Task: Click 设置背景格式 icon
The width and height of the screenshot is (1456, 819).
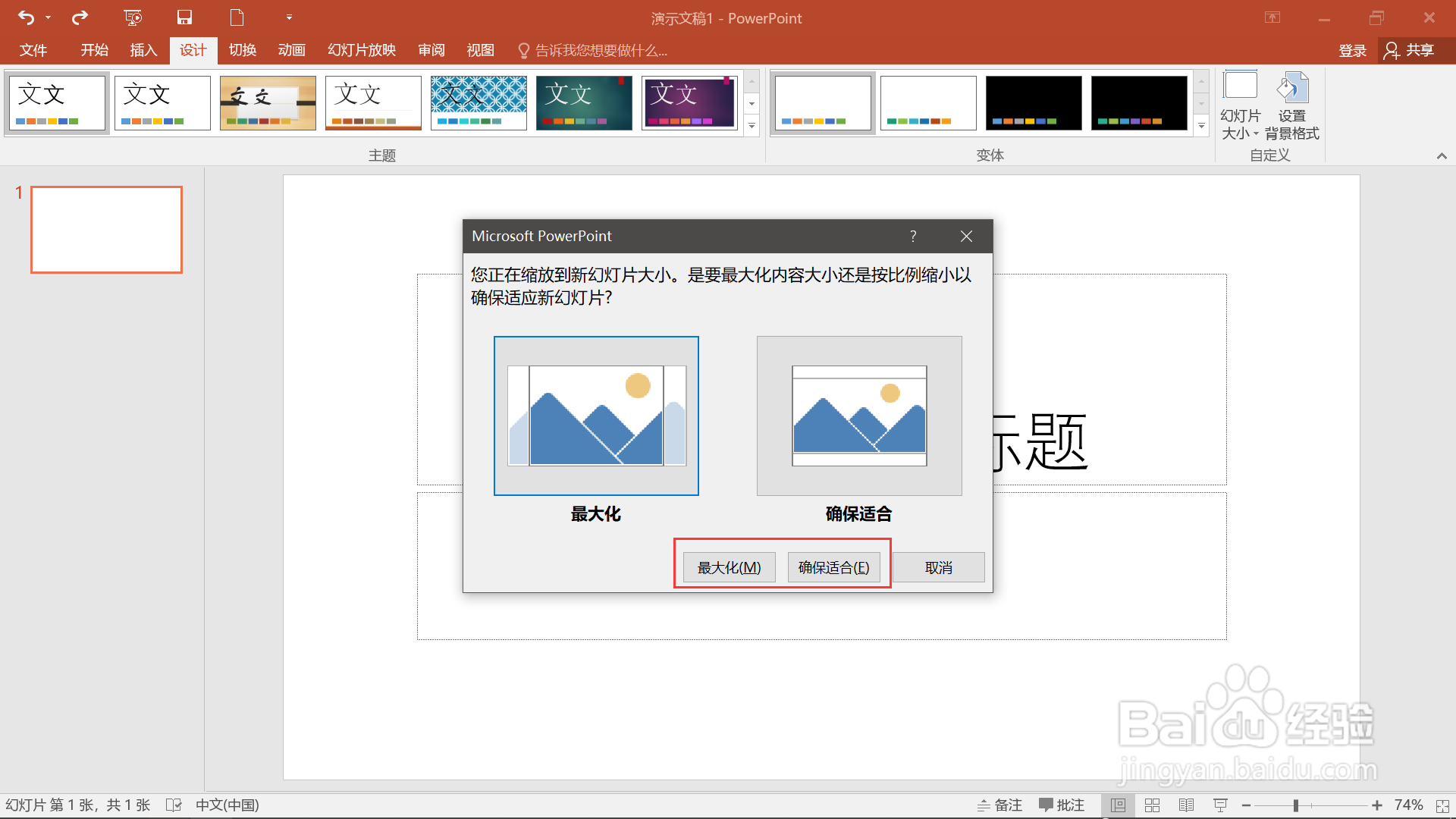Action: coord(1292,105)
